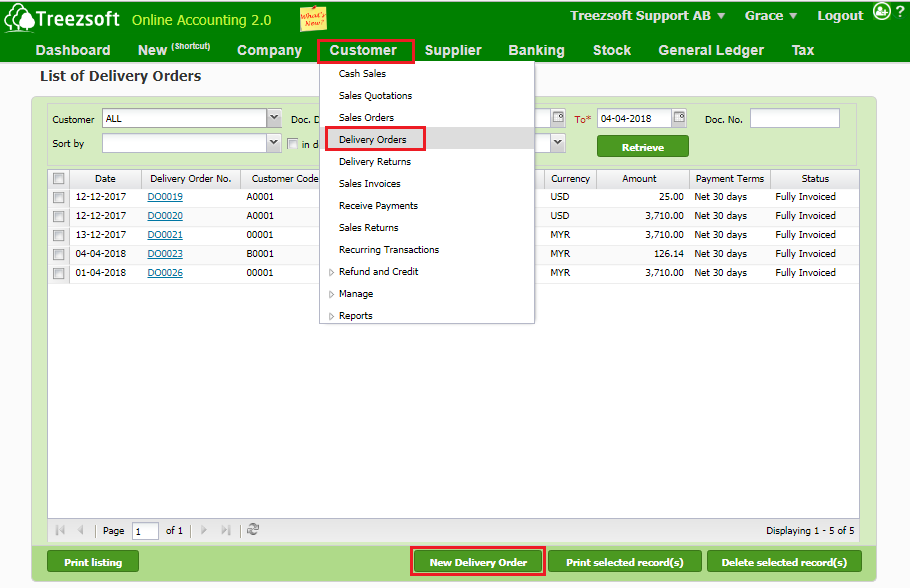Go to the previous page of results
Screen dimensions: 910x588
click(81, 530)
